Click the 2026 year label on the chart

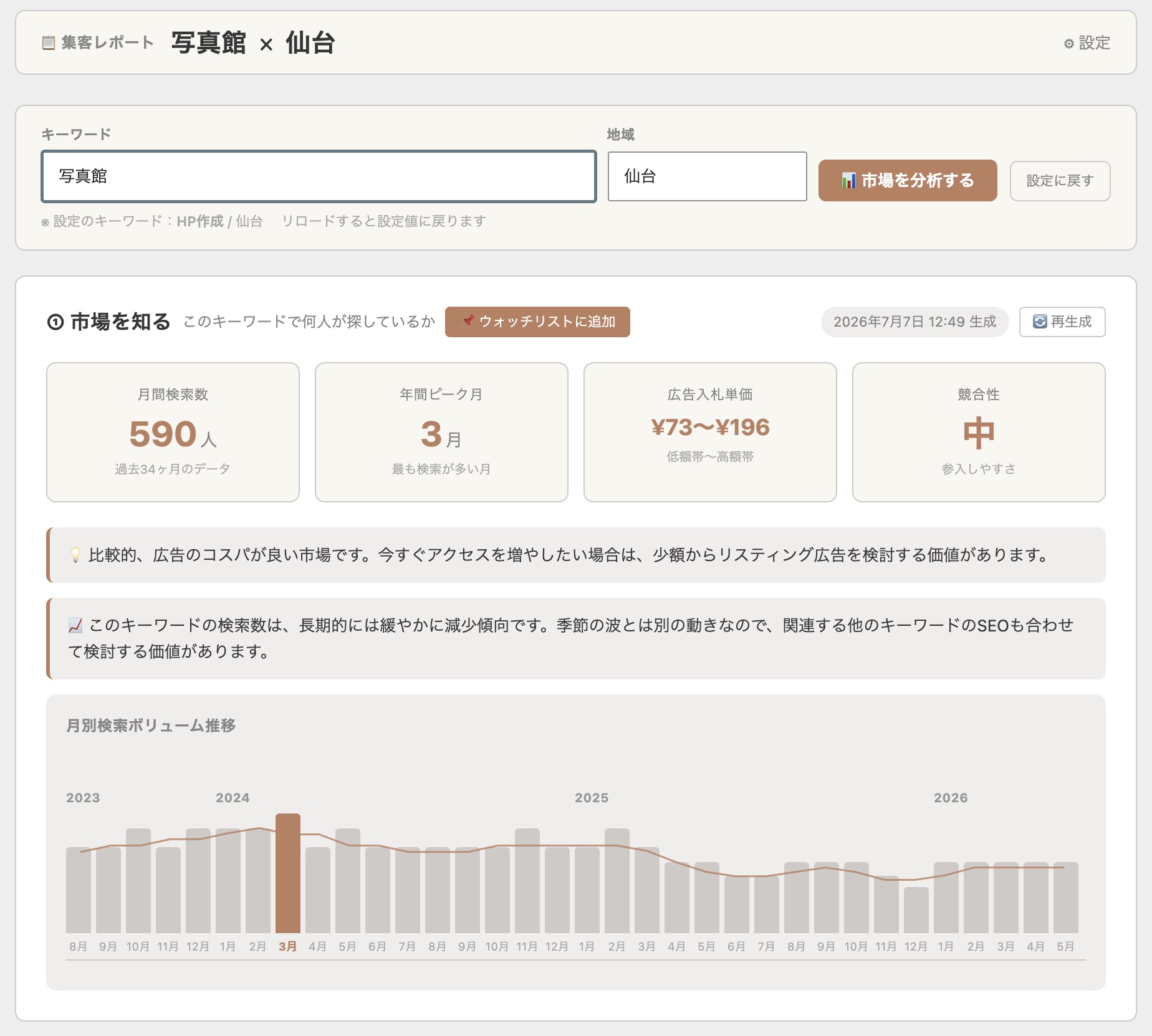pos(951,798)
